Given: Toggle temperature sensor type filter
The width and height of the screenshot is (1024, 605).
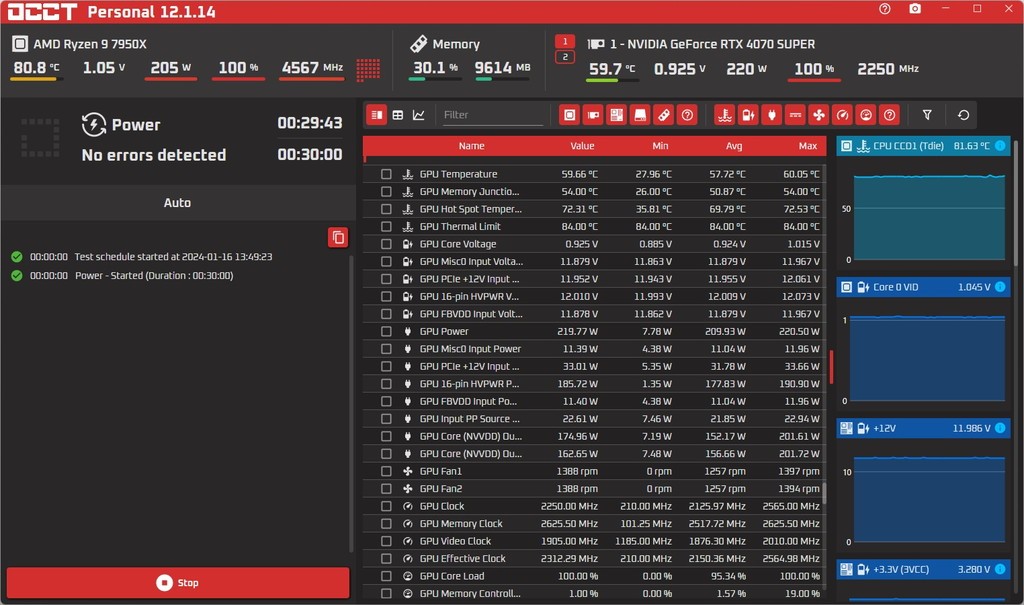Looking at the screenshot, I should point(724,115).
